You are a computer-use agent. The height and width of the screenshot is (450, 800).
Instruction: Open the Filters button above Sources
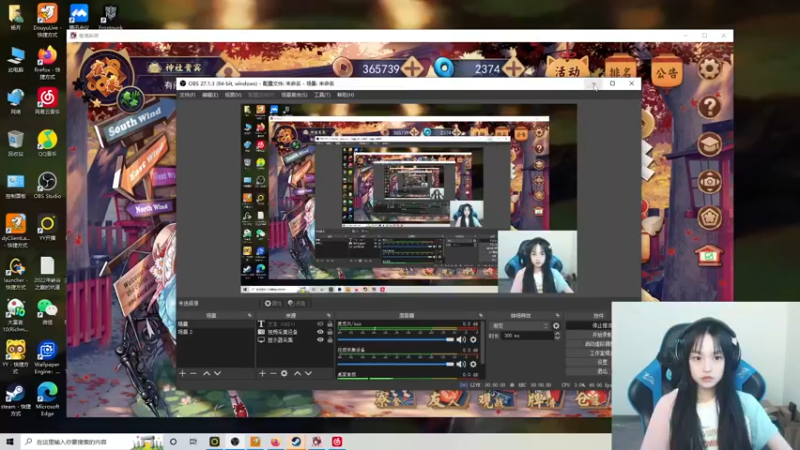tap(296, 303)
